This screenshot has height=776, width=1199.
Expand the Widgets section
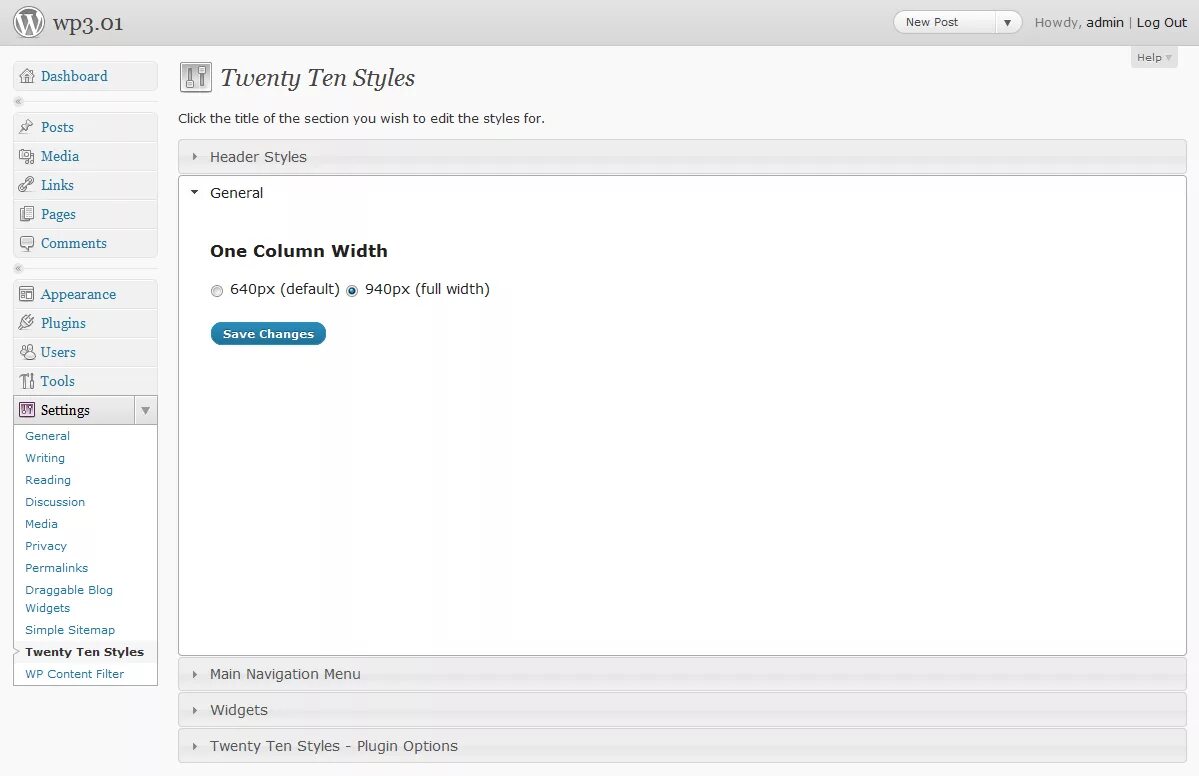coord(682,710)
